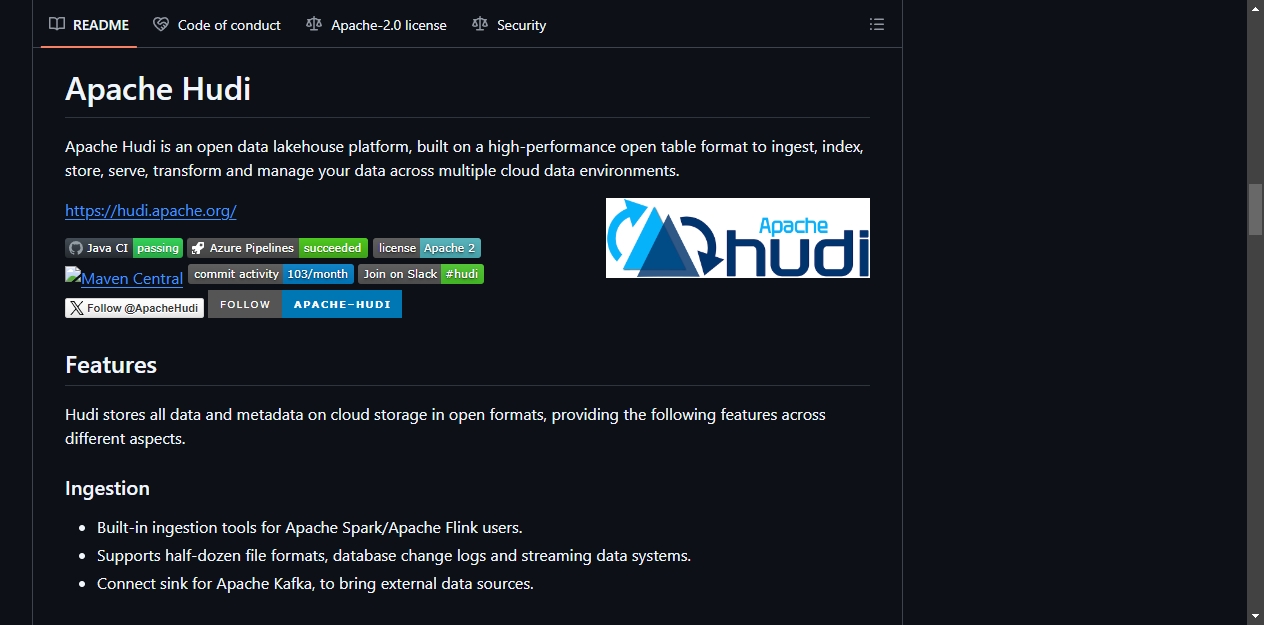
Task: Visit the hudi.apache.org link
Action: coord(151,211)
